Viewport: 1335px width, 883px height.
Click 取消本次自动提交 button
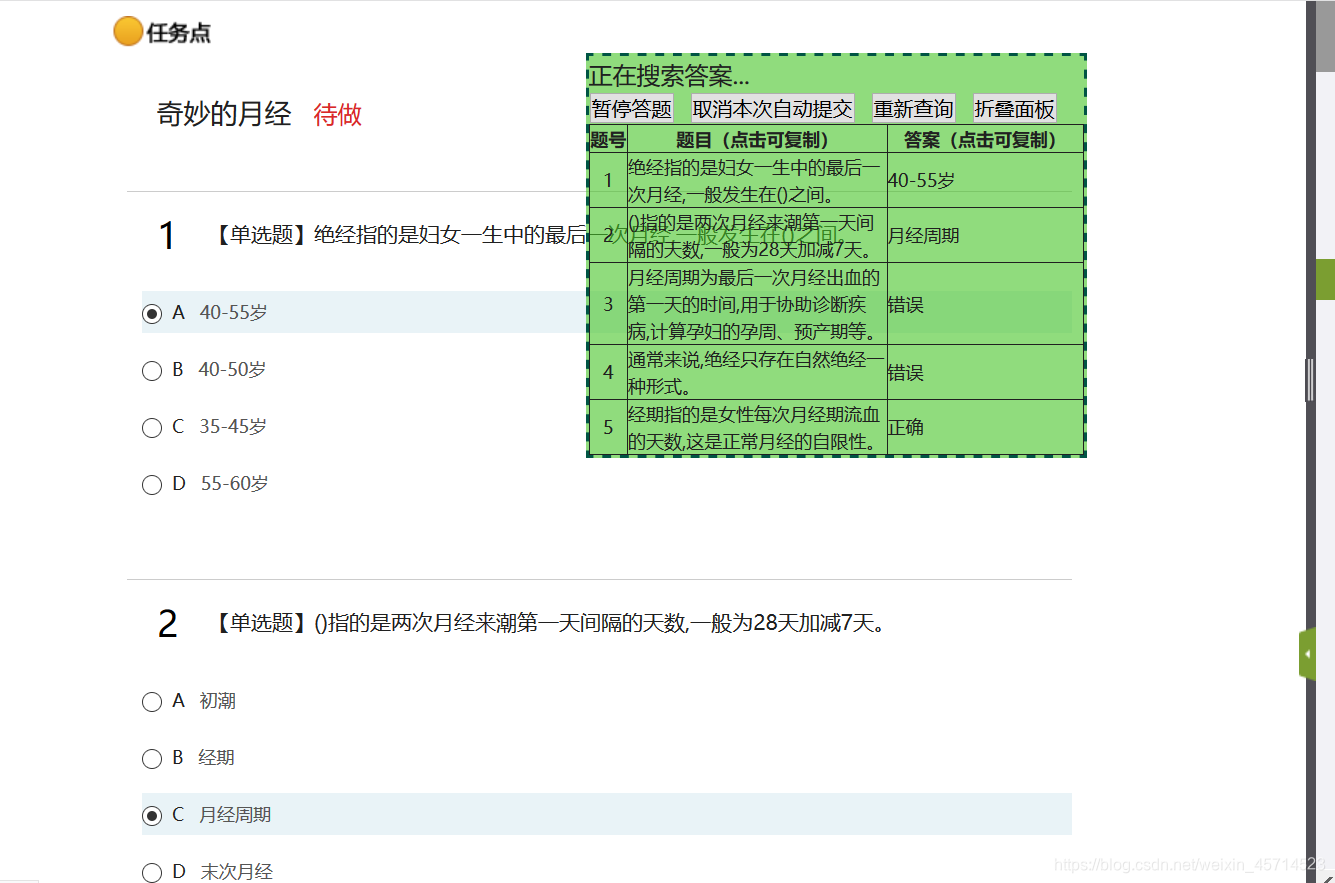tap(773, 108)
